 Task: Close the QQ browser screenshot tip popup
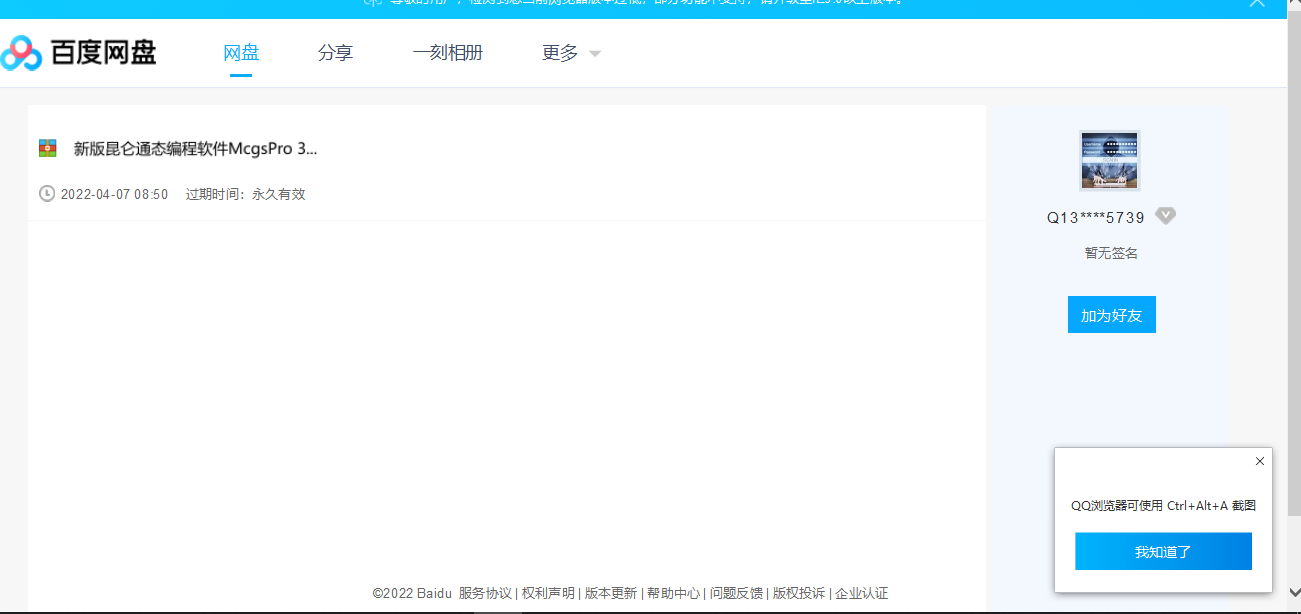coord(1259,461)
